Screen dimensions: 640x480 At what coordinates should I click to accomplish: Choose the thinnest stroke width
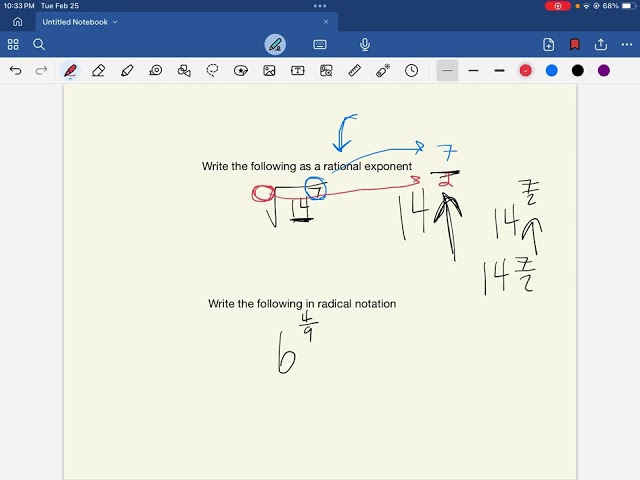point(447,71)
